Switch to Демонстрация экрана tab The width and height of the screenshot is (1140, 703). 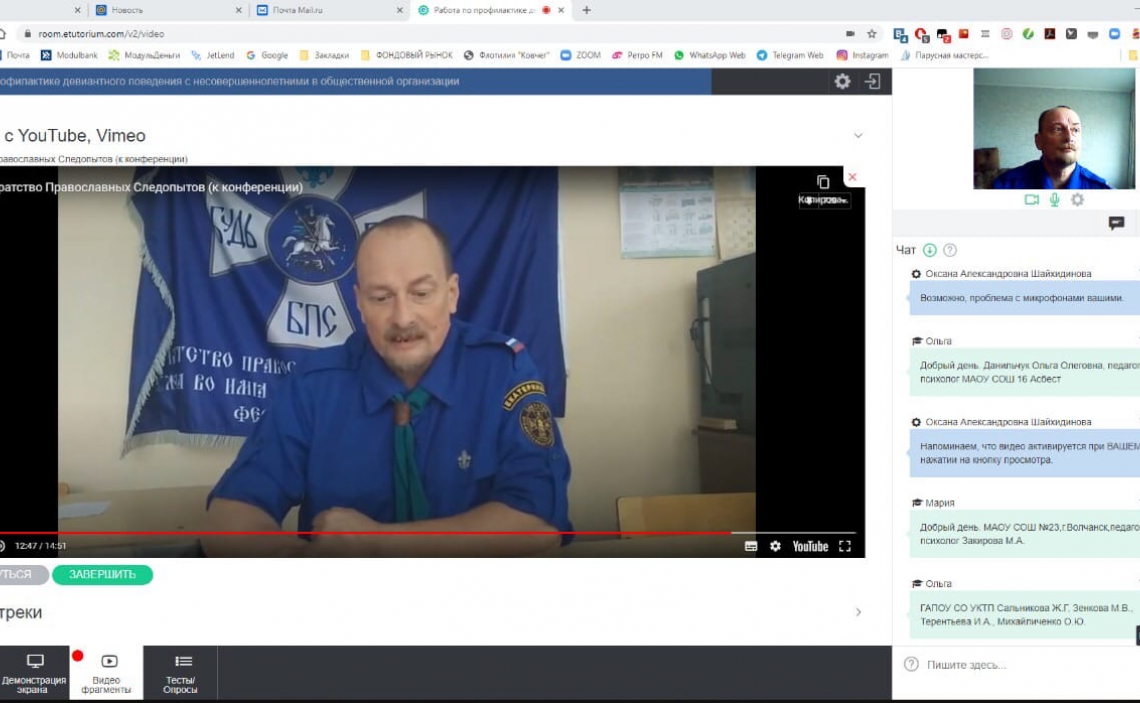(35, 672)
